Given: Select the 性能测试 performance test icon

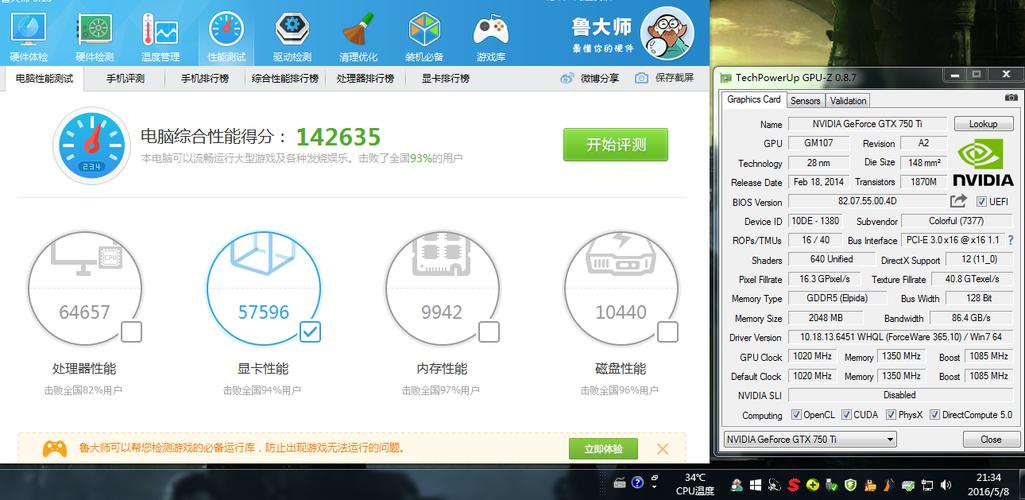Looking at the screenshot, I should tap(226, 30).
